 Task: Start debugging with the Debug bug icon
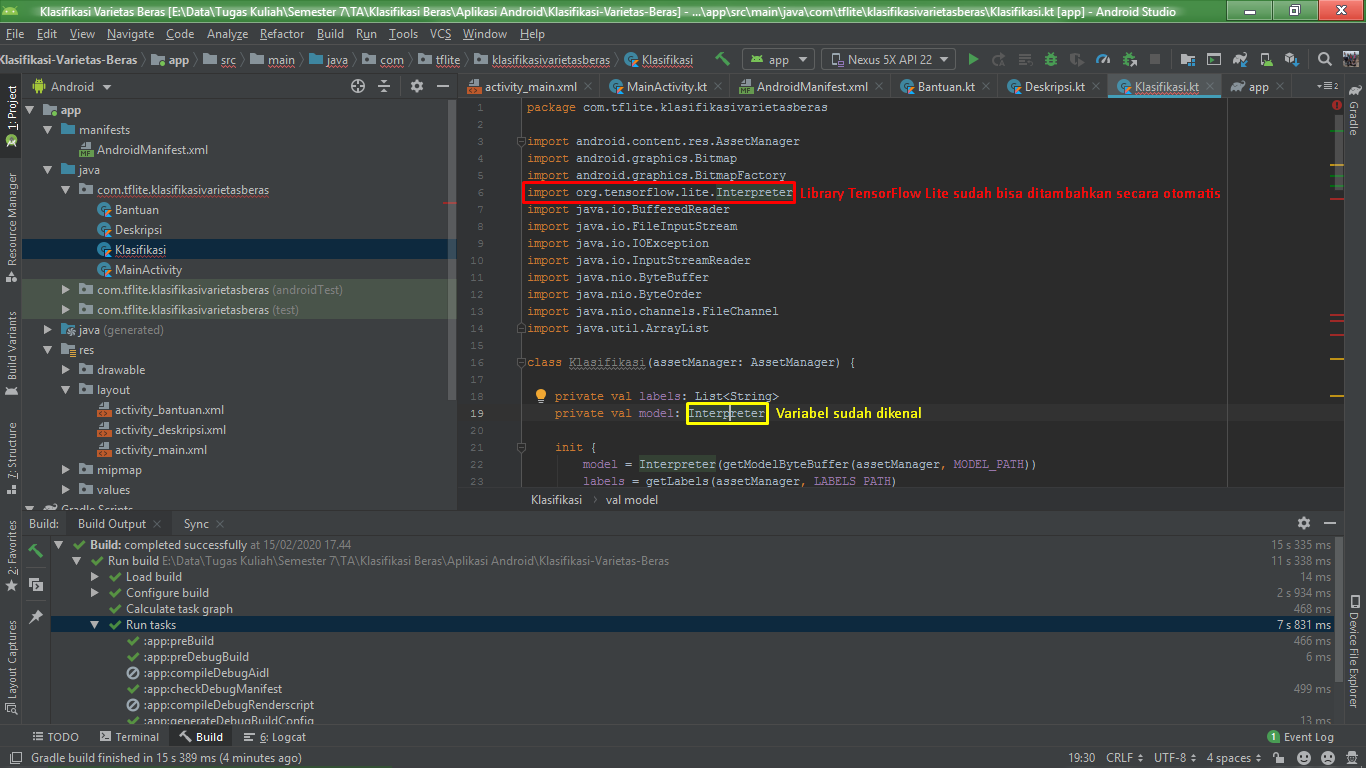(1051, 60)
